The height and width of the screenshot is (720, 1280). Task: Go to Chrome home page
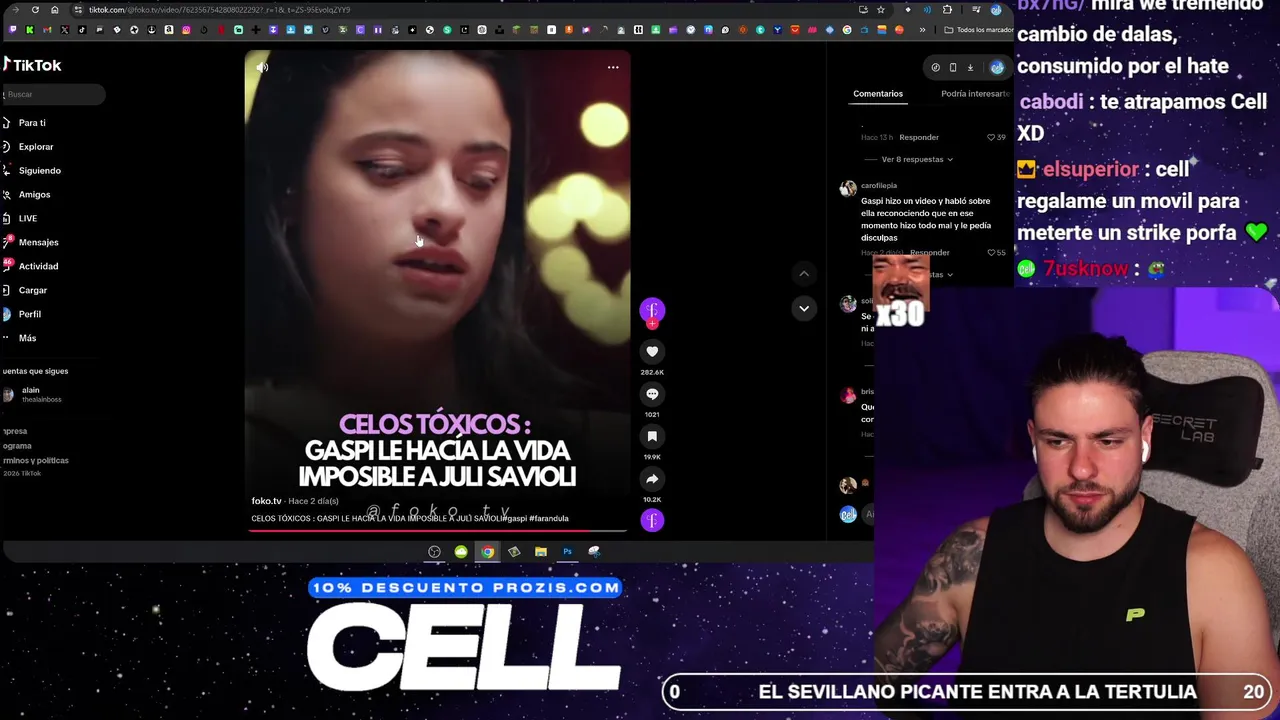tap(54, 10)
